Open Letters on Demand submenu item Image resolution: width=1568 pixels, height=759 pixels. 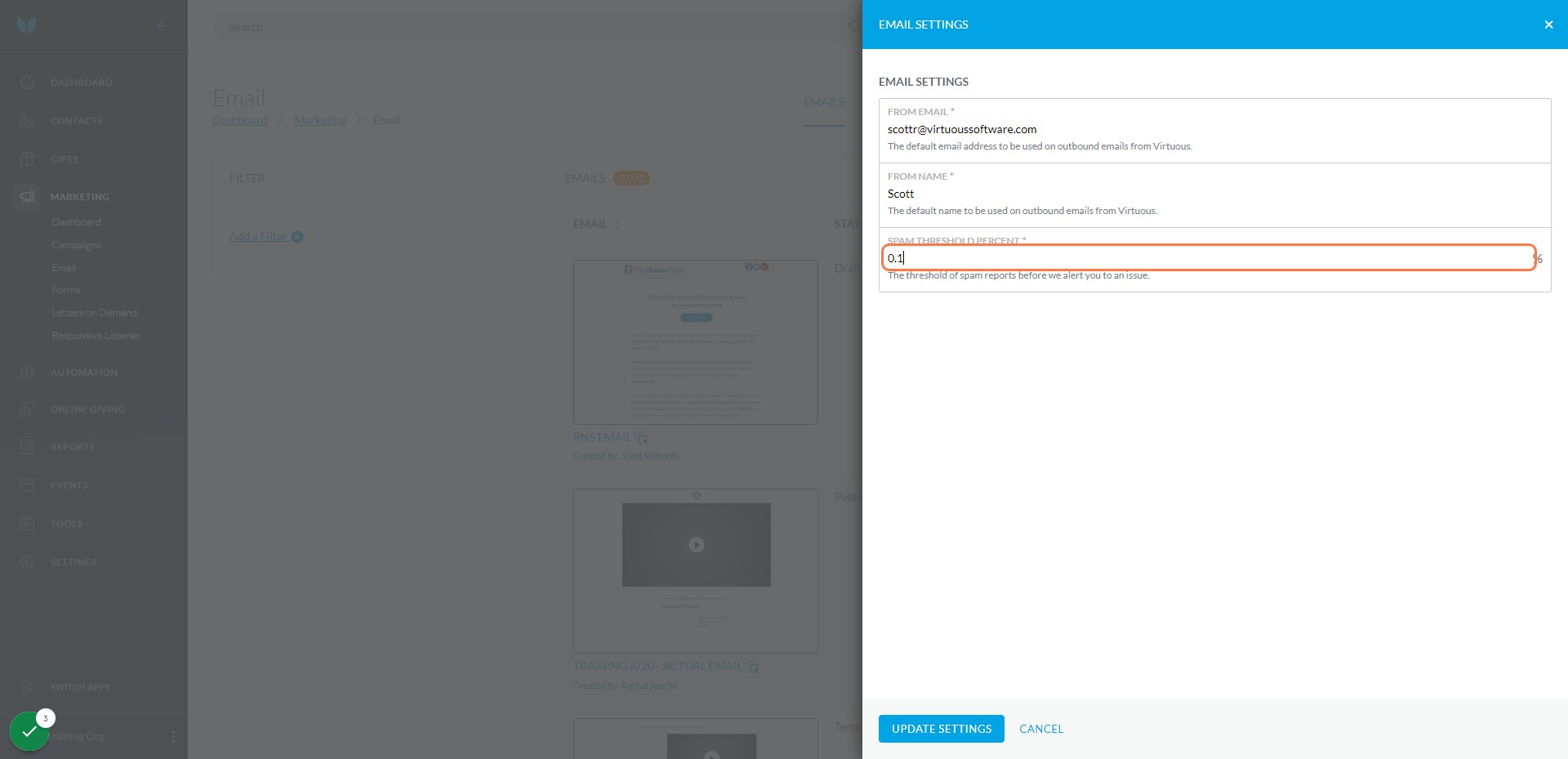click(94, 313)
